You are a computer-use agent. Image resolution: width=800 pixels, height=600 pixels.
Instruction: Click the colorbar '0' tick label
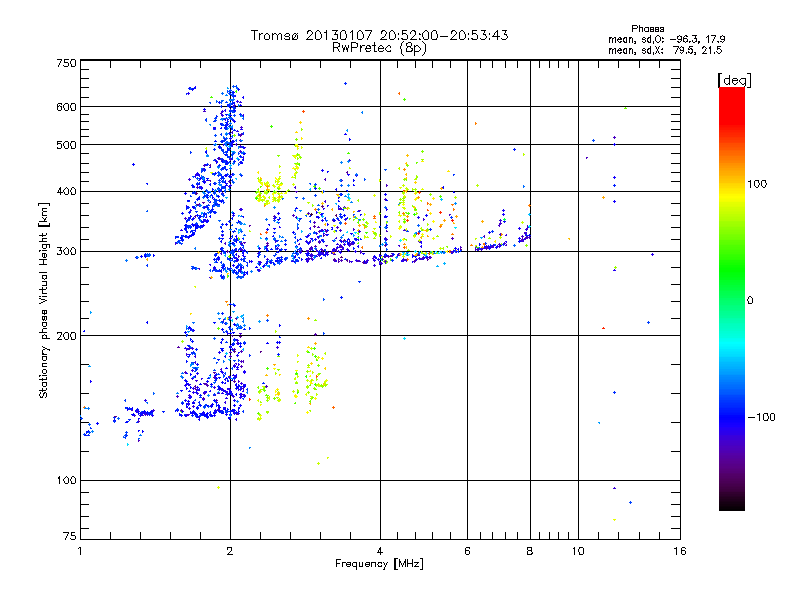click(750, 301)
